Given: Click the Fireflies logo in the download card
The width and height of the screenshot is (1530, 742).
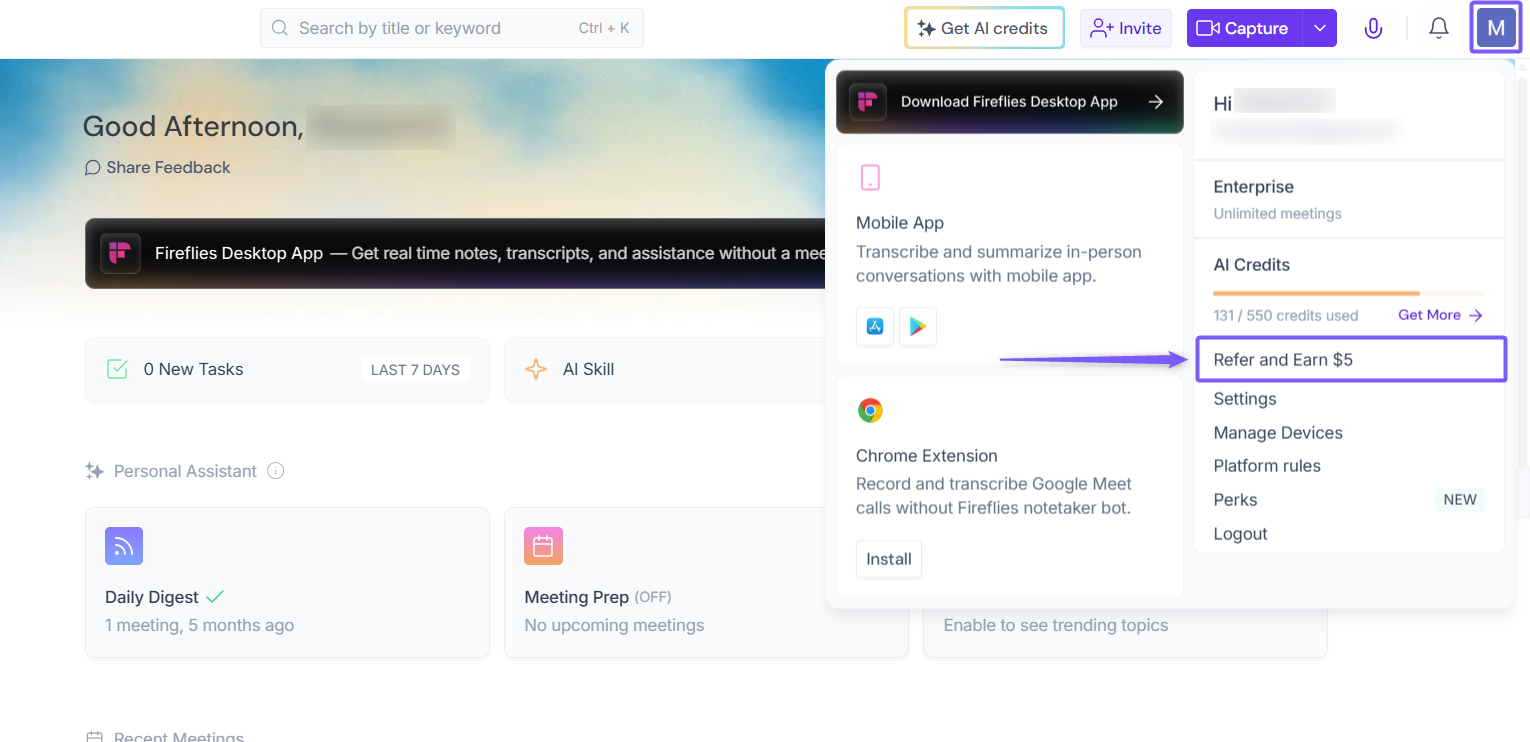Looking at the screenshot, I should point(868,101).
